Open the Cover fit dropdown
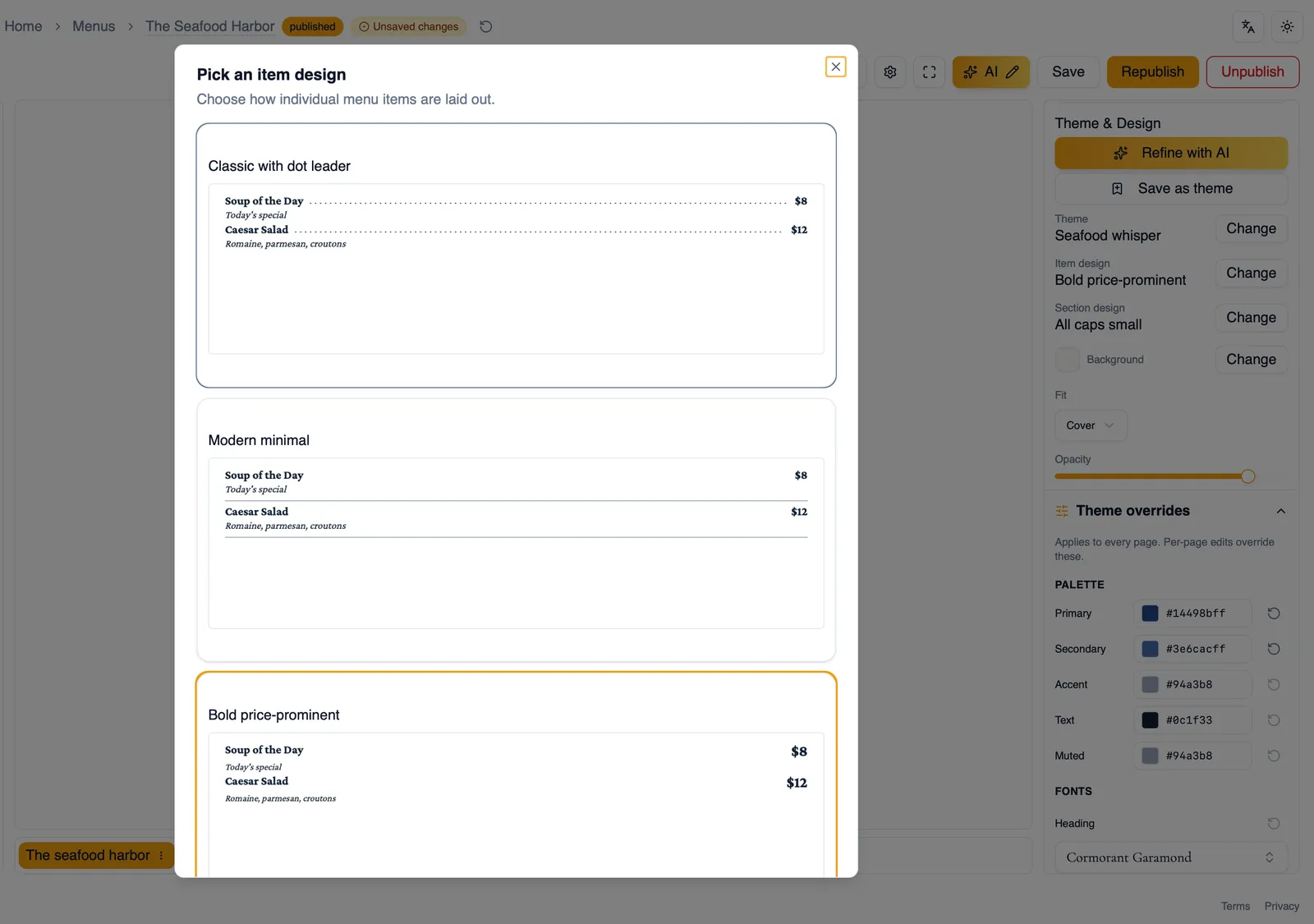Image resolution: width=1314 pixels, height=924 pixels. click(1091, 425)
